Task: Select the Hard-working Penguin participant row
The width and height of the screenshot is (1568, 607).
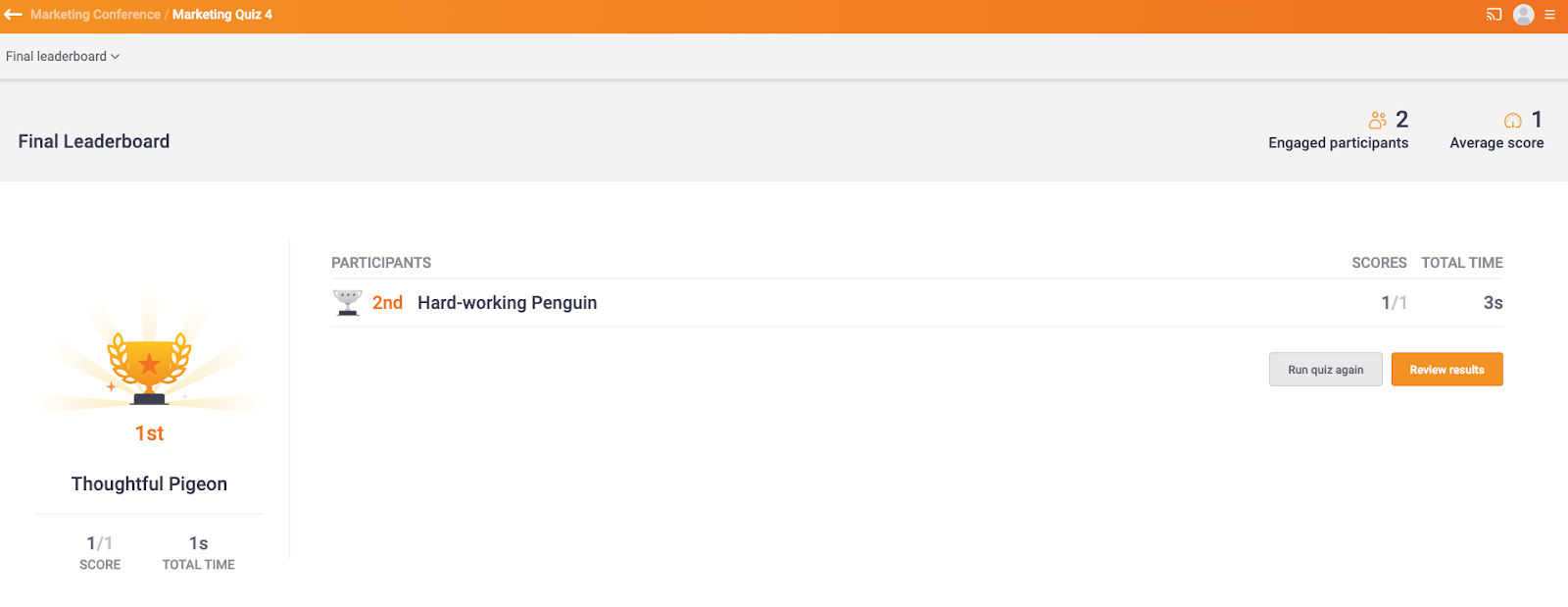Action: click(x=507, y=303)
